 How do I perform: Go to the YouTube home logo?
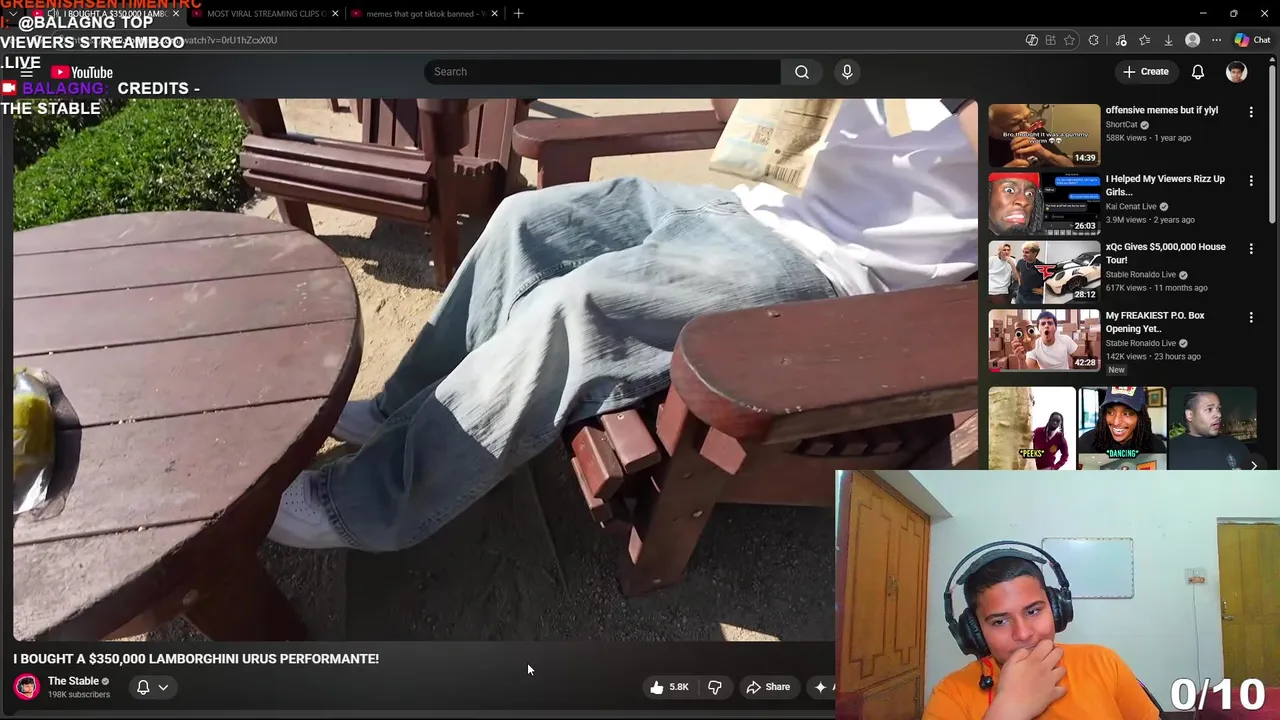82,72
